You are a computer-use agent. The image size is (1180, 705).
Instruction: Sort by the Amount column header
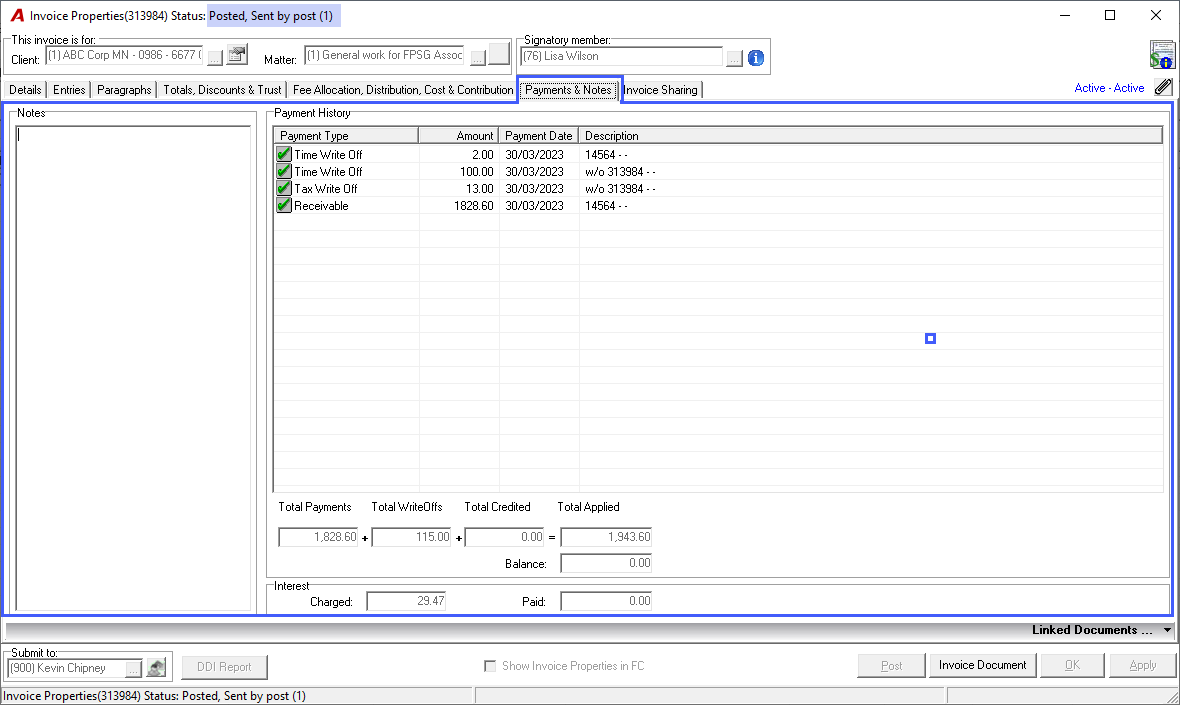click(459, 135)
